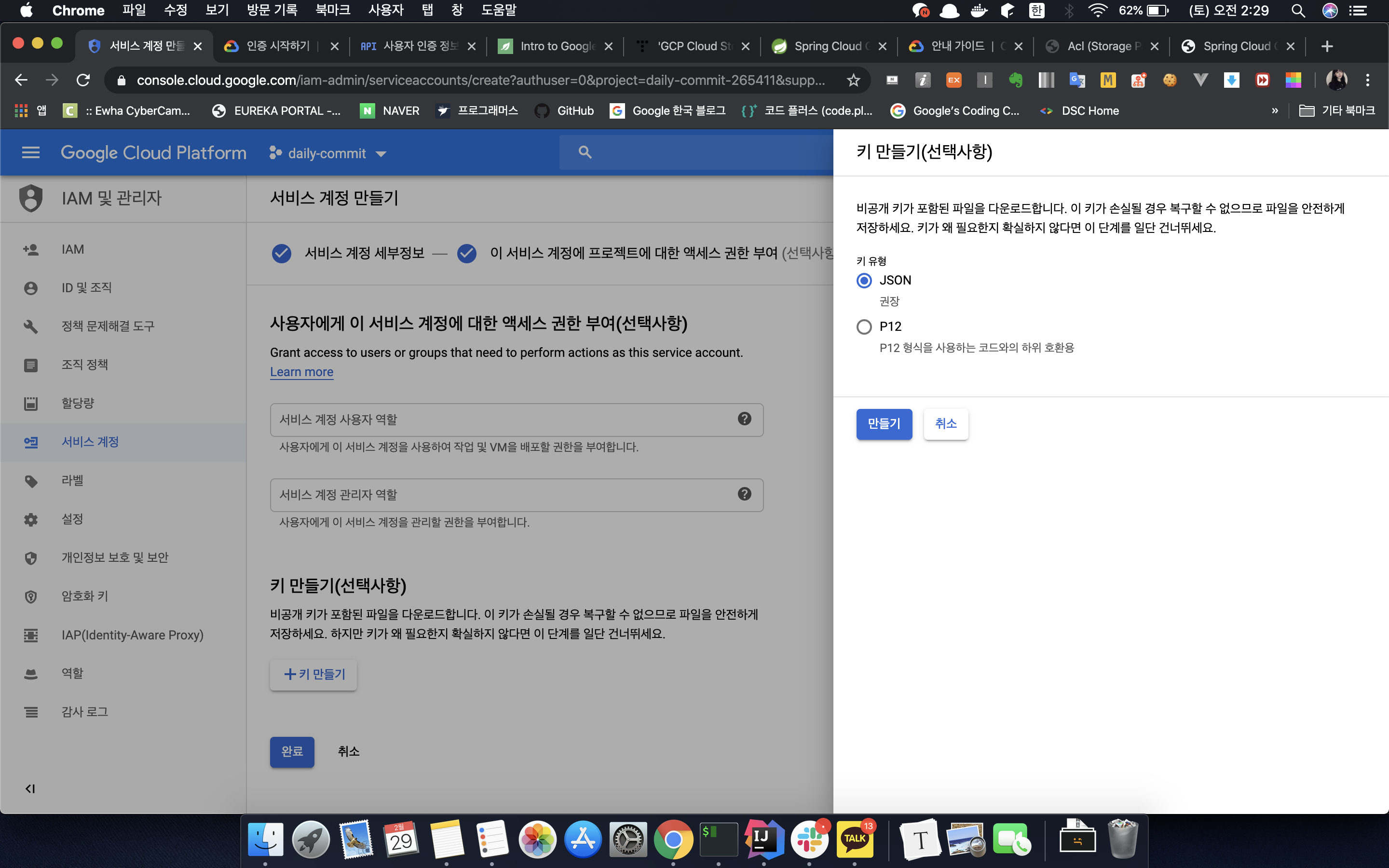
Task: Click the search magnifier in console header
Action: [x=585, y=152]
